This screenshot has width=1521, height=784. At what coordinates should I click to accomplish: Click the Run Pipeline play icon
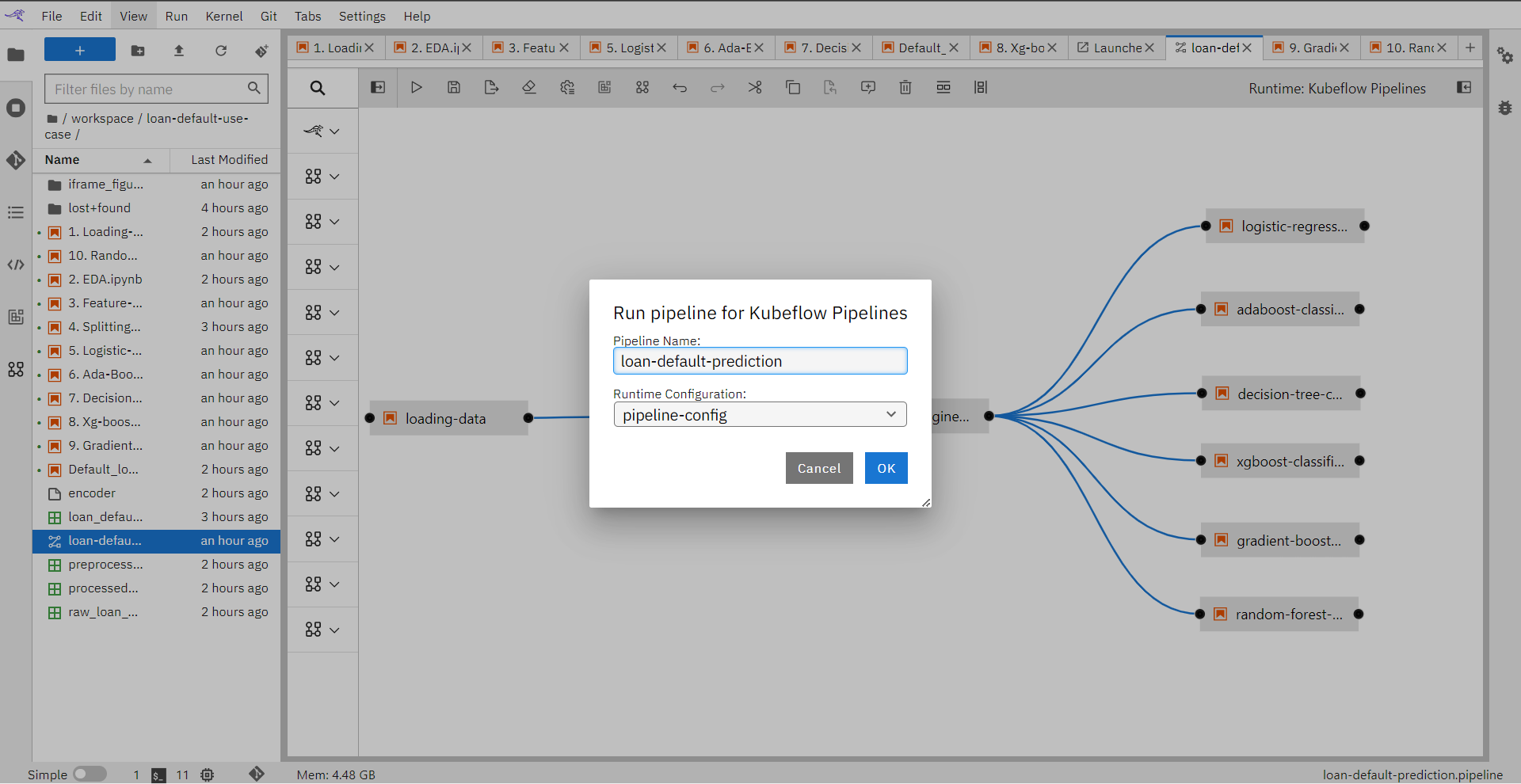pos(416,88)
